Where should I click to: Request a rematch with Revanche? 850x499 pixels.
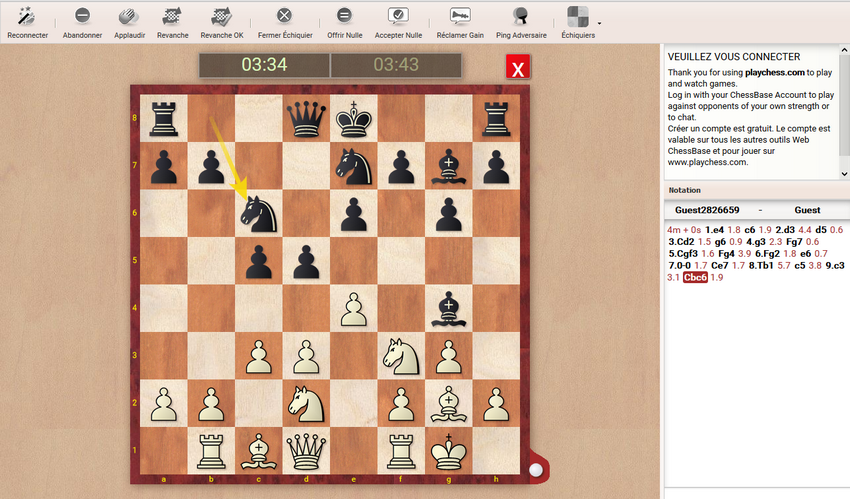(172, 16)
